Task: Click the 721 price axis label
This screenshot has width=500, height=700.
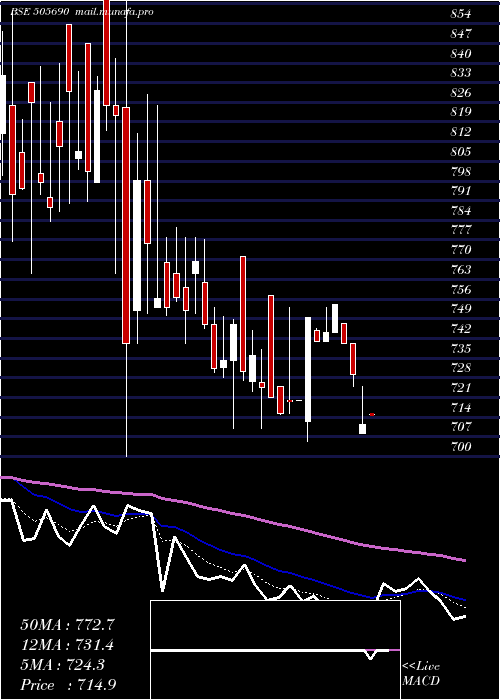Action: 461,388
